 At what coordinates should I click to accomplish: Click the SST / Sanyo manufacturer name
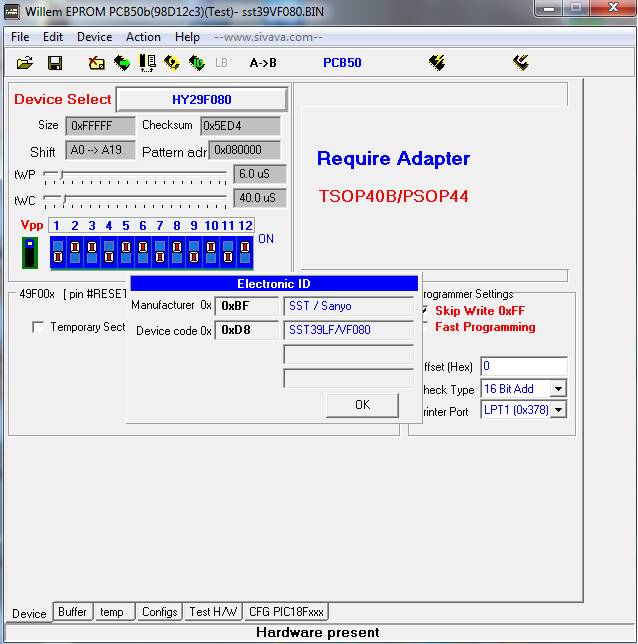[348, 306]
